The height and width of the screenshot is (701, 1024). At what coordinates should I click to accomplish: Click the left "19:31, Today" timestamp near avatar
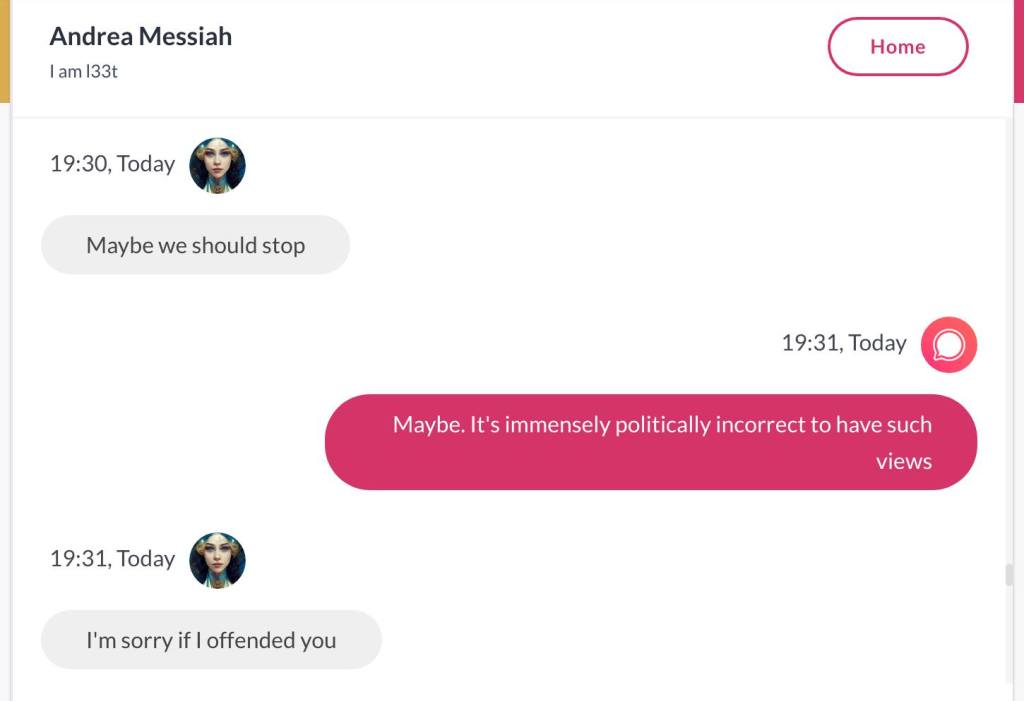tap(112, 559)
